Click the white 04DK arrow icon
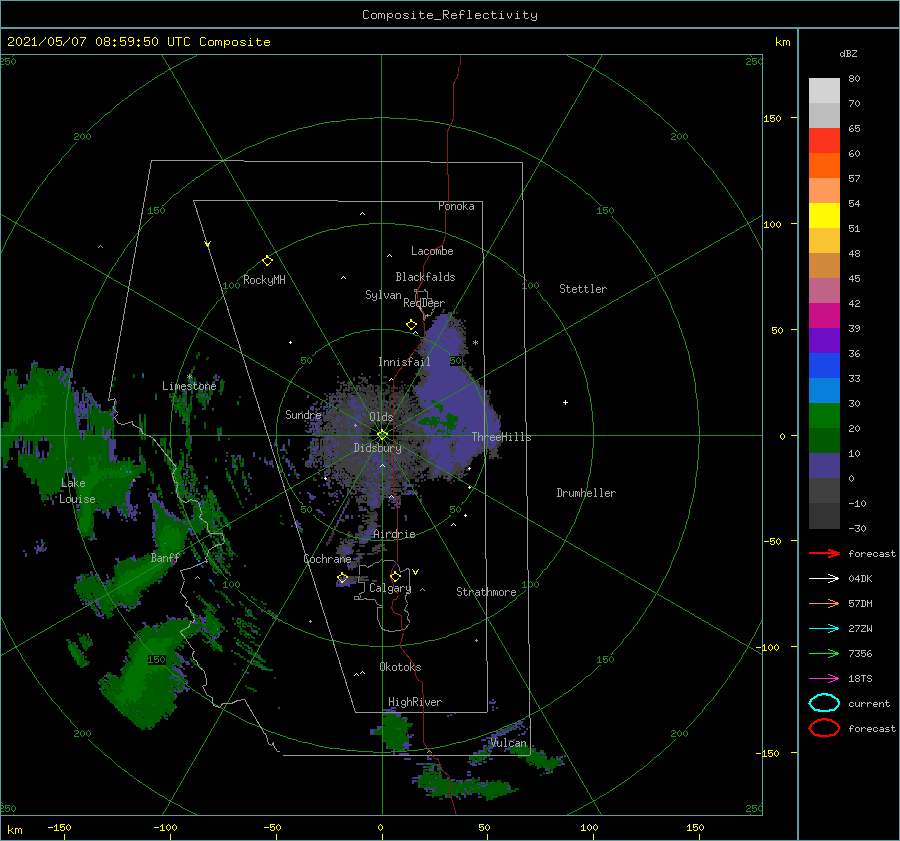The height and width of the screenshot is (841, 900). pos(824,579)
